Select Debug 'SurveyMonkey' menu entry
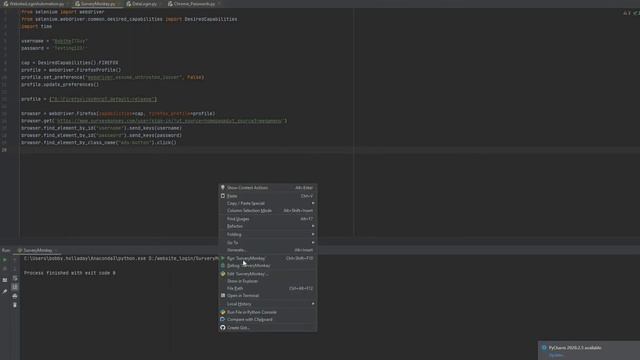The width and height of the screenshot is (640, 360). [267, 266]
